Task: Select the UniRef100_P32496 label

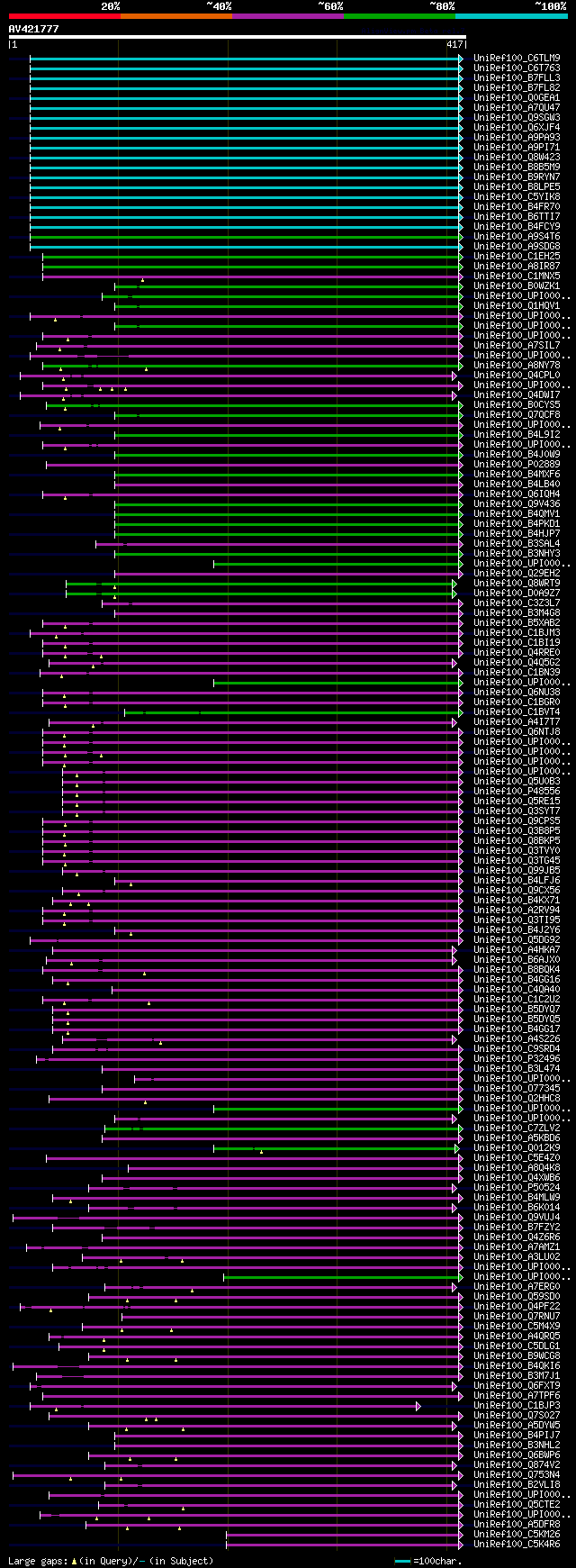Action: (517, 1059)
